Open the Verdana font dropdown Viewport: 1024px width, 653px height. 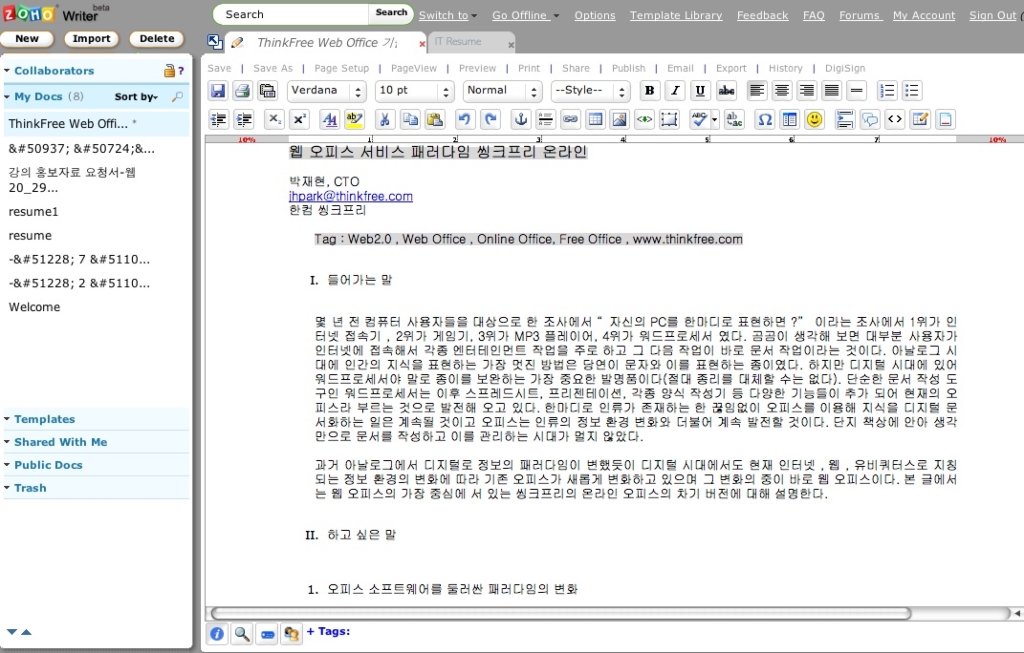[x=327, y=91]
